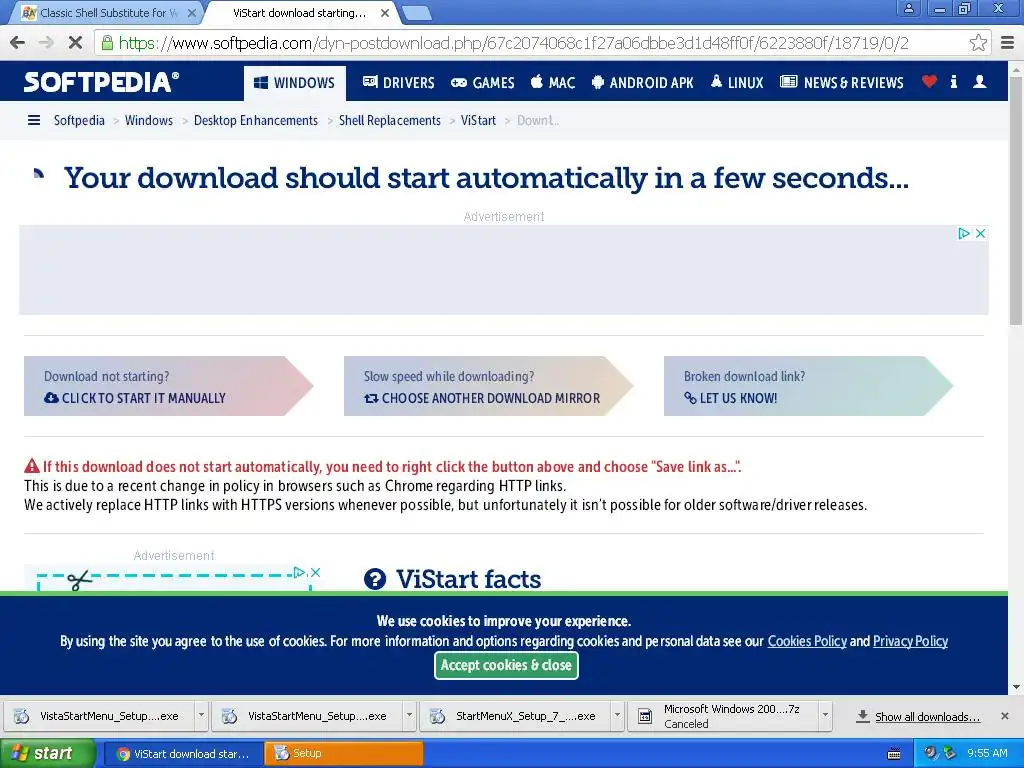Open the Privacy Policy link

pos(910,641)
